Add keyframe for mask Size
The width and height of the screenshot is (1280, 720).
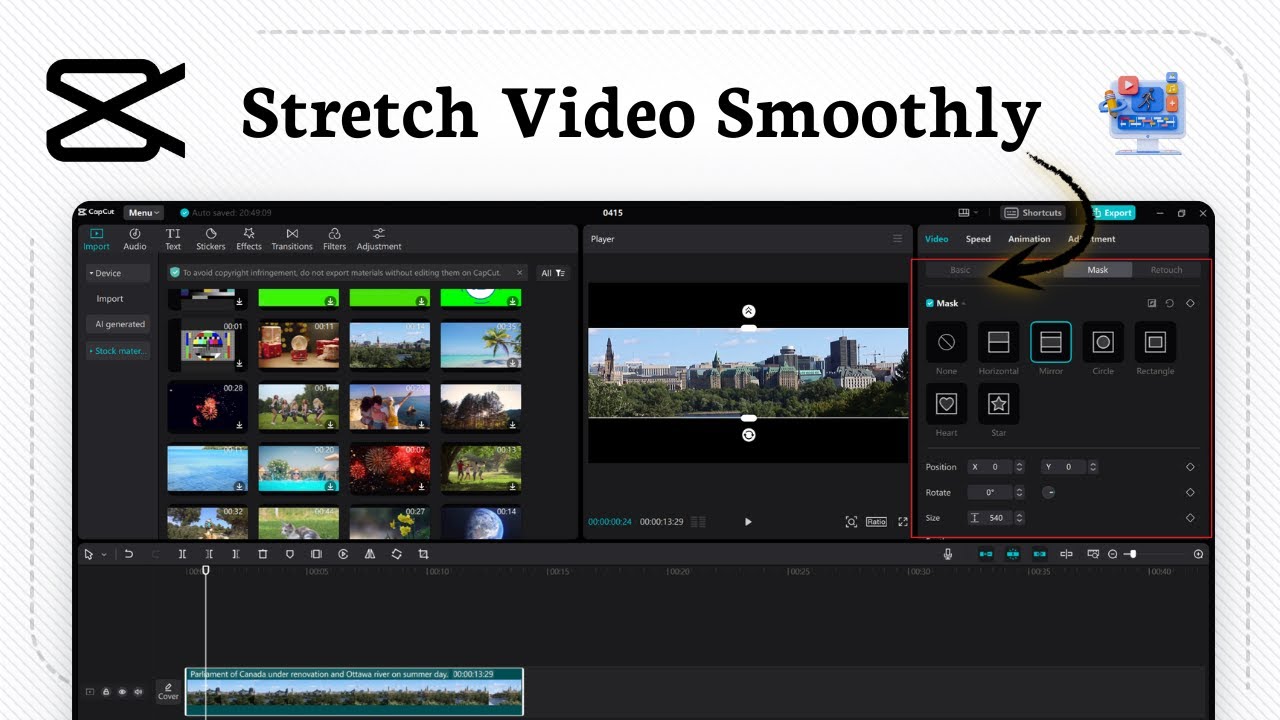click(x=1190, y=518)
